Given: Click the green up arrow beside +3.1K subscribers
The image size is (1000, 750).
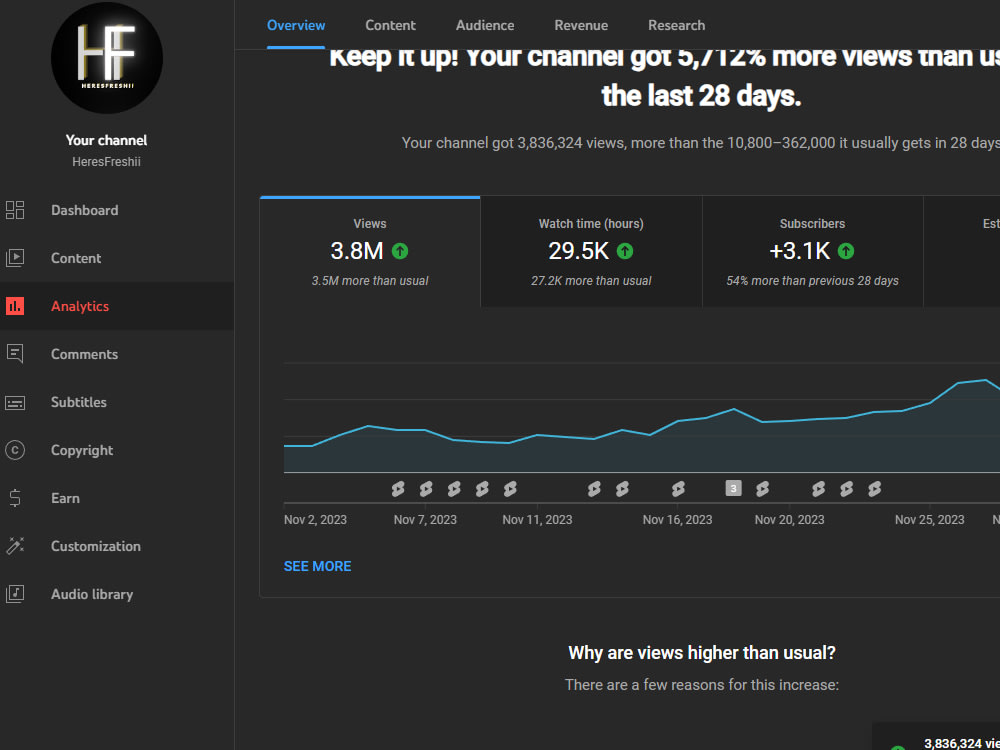Looking at the screenshot, I should [846, 251].
